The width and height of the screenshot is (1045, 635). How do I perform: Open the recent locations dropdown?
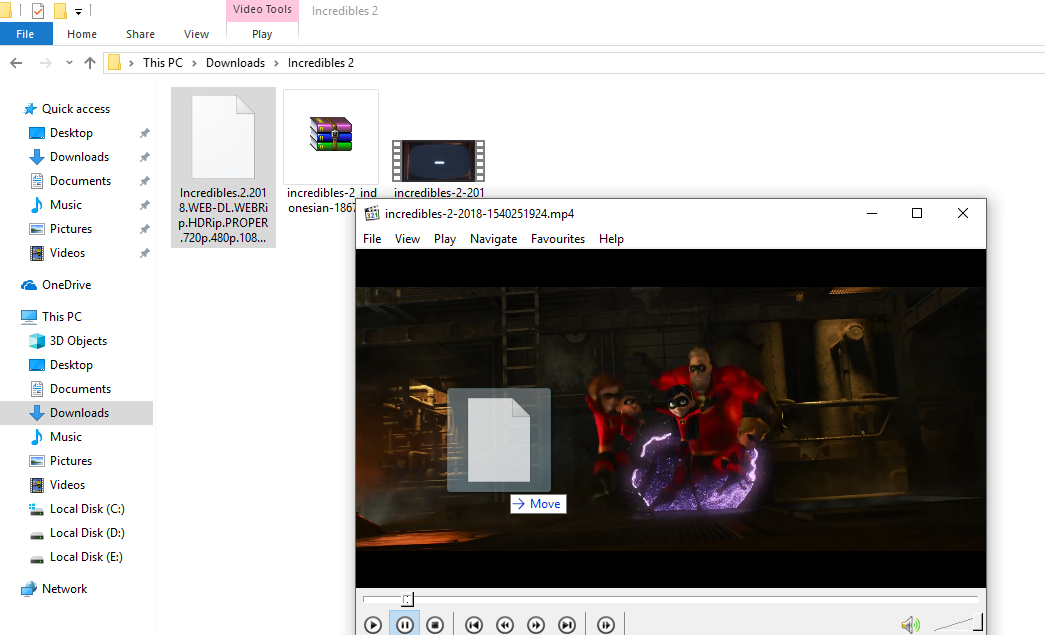[x=69, y=63]
